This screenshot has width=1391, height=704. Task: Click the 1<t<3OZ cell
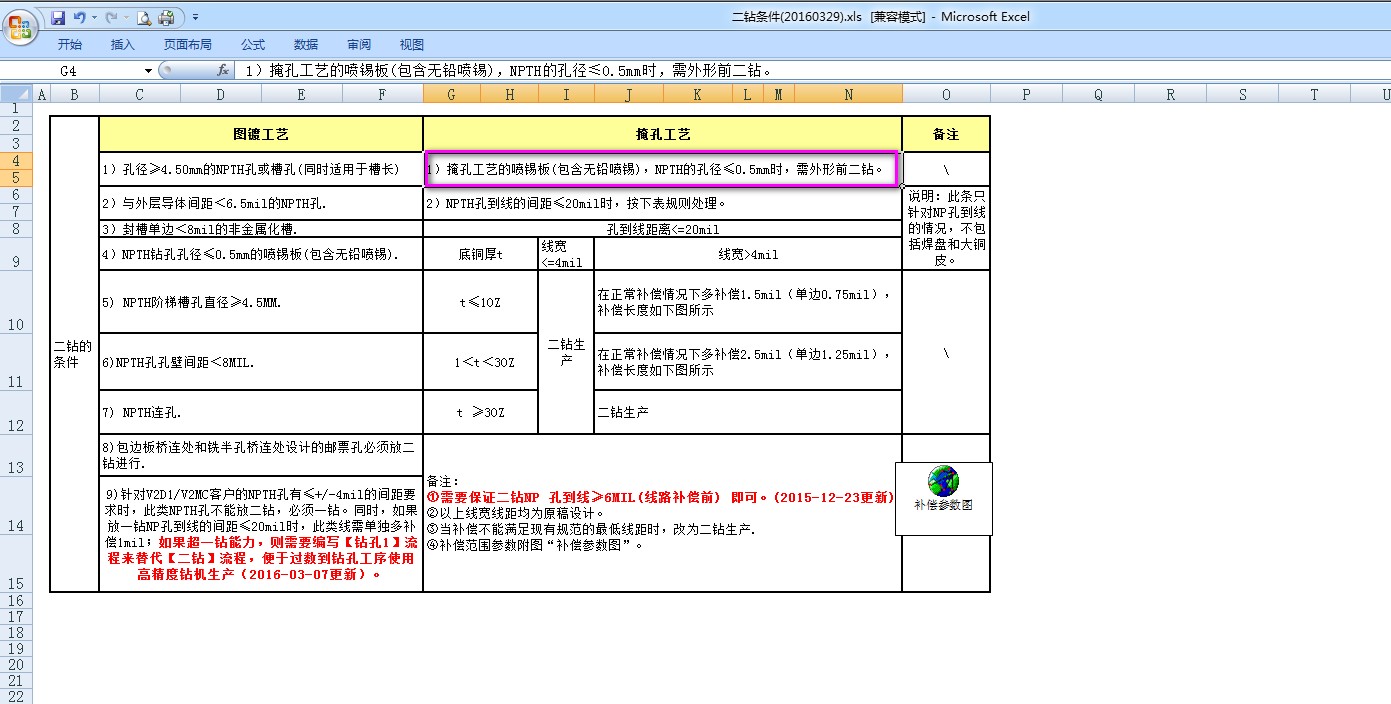click(481, 362)
